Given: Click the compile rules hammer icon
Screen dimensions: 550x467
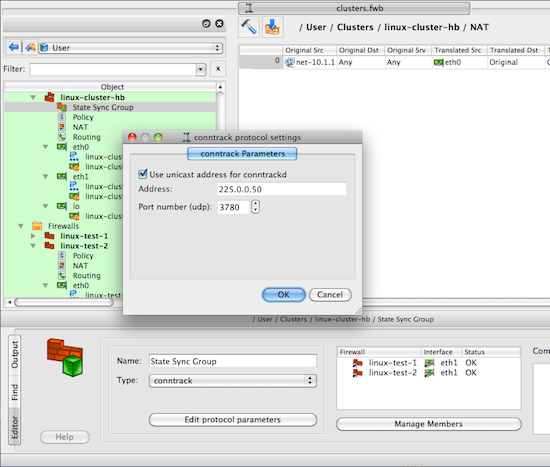Looking at the screenshot, I should 249,27.
